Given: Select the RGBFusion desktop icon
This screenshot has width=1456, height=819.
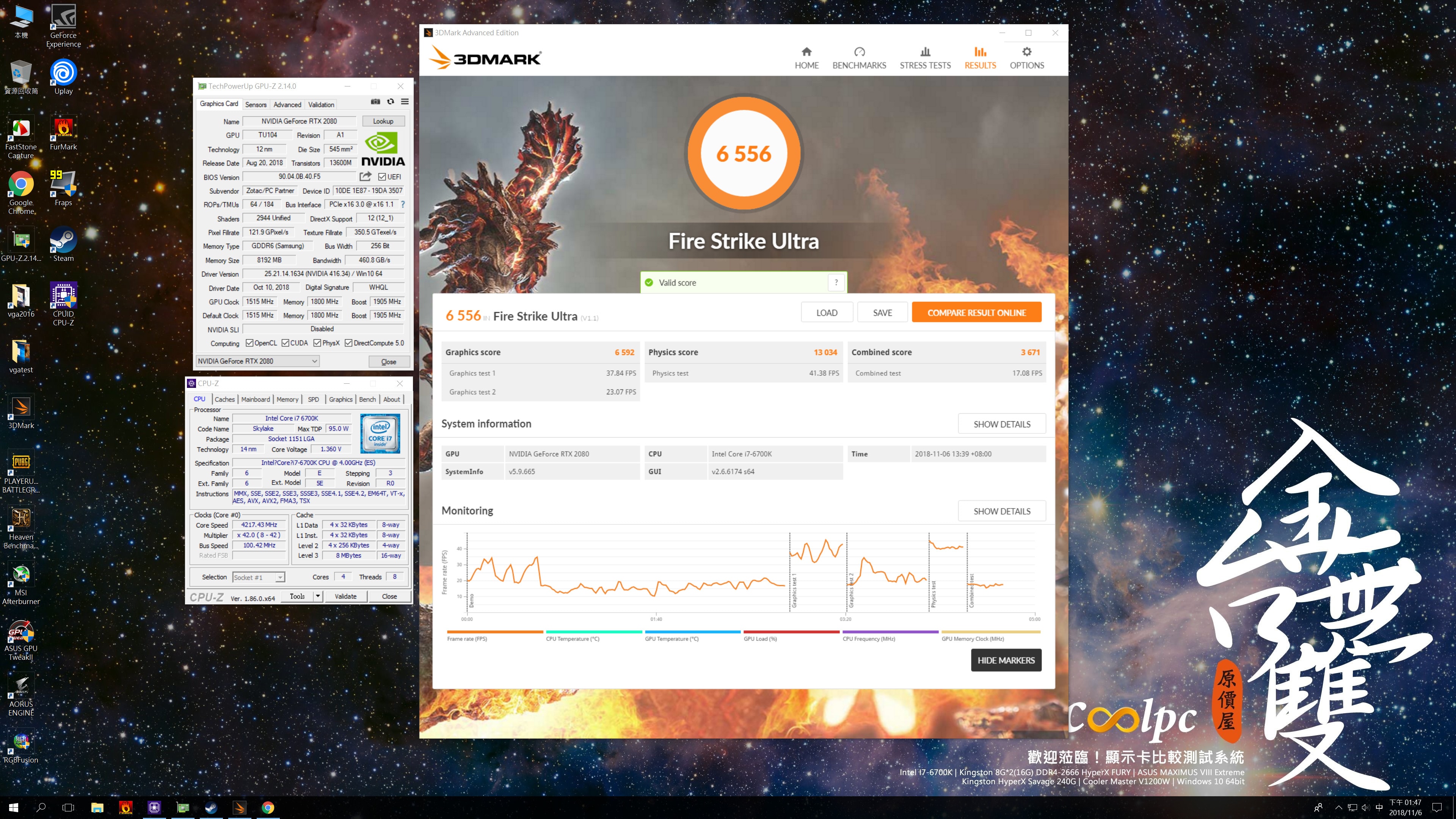Looking at the screenshot, I should [21, 747].
